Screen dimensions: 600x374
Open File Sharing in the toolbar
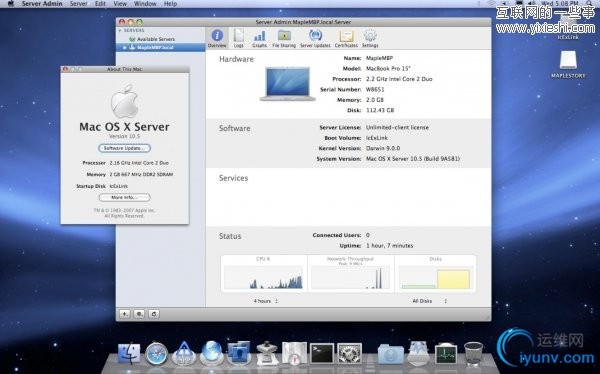pyautogui.click(x=284, y=39)
